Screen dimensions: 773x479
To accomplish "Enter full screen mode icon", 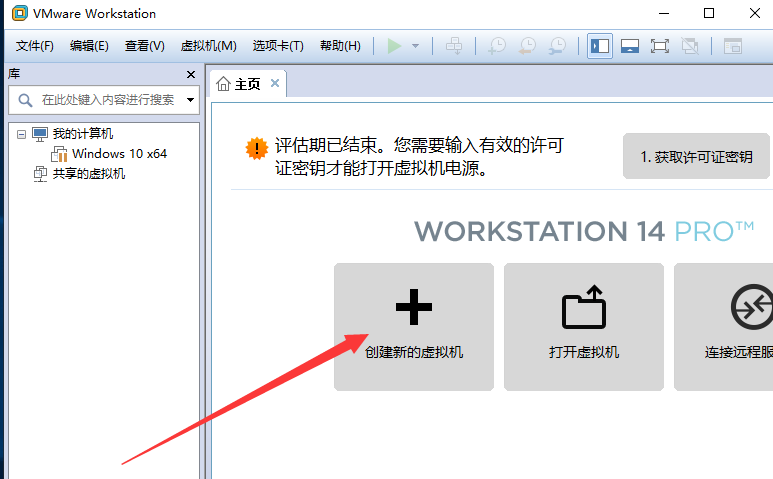I will click(659, 46).
